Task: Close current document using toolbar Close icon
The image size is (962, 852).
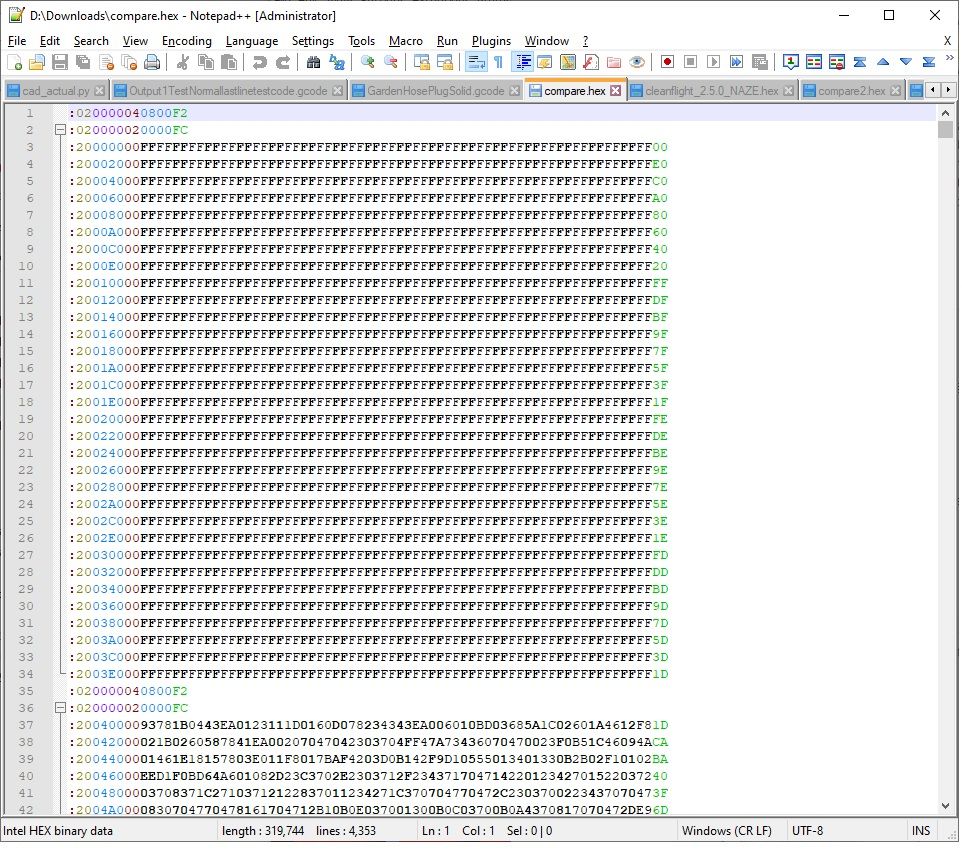Action: (x=106, y=62)
